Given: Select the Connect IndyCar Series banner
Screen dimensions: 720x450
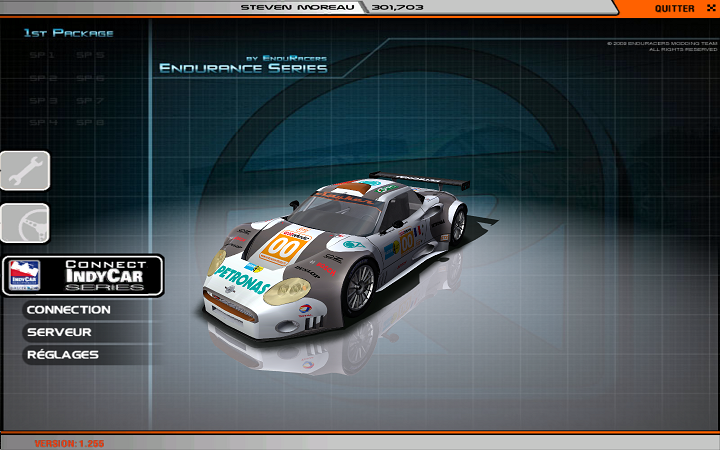Looking at the screenshot, I should (83, 276).
